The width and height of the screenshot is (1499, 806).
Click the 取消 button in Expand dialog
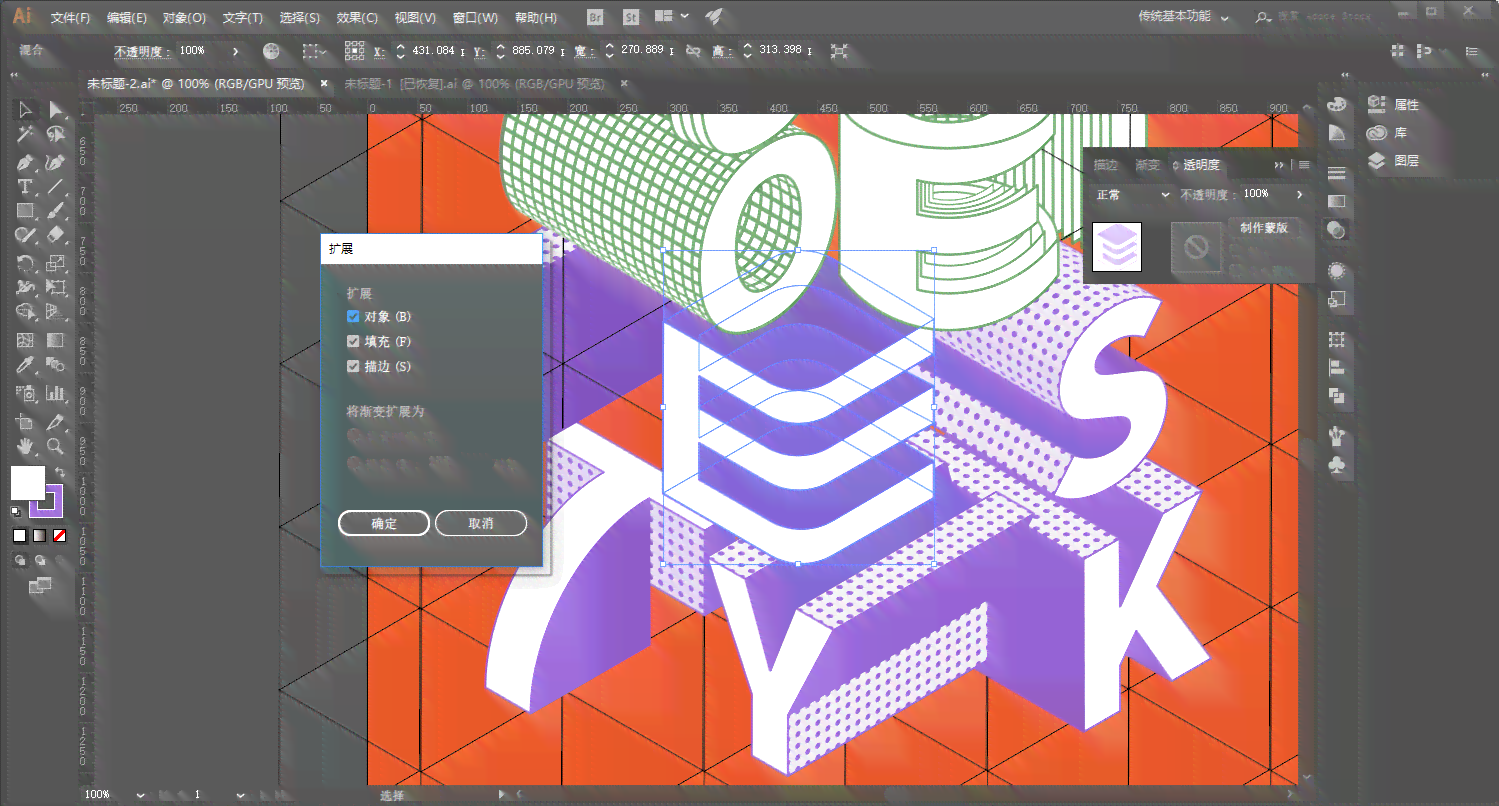click(x=481, y=523)
